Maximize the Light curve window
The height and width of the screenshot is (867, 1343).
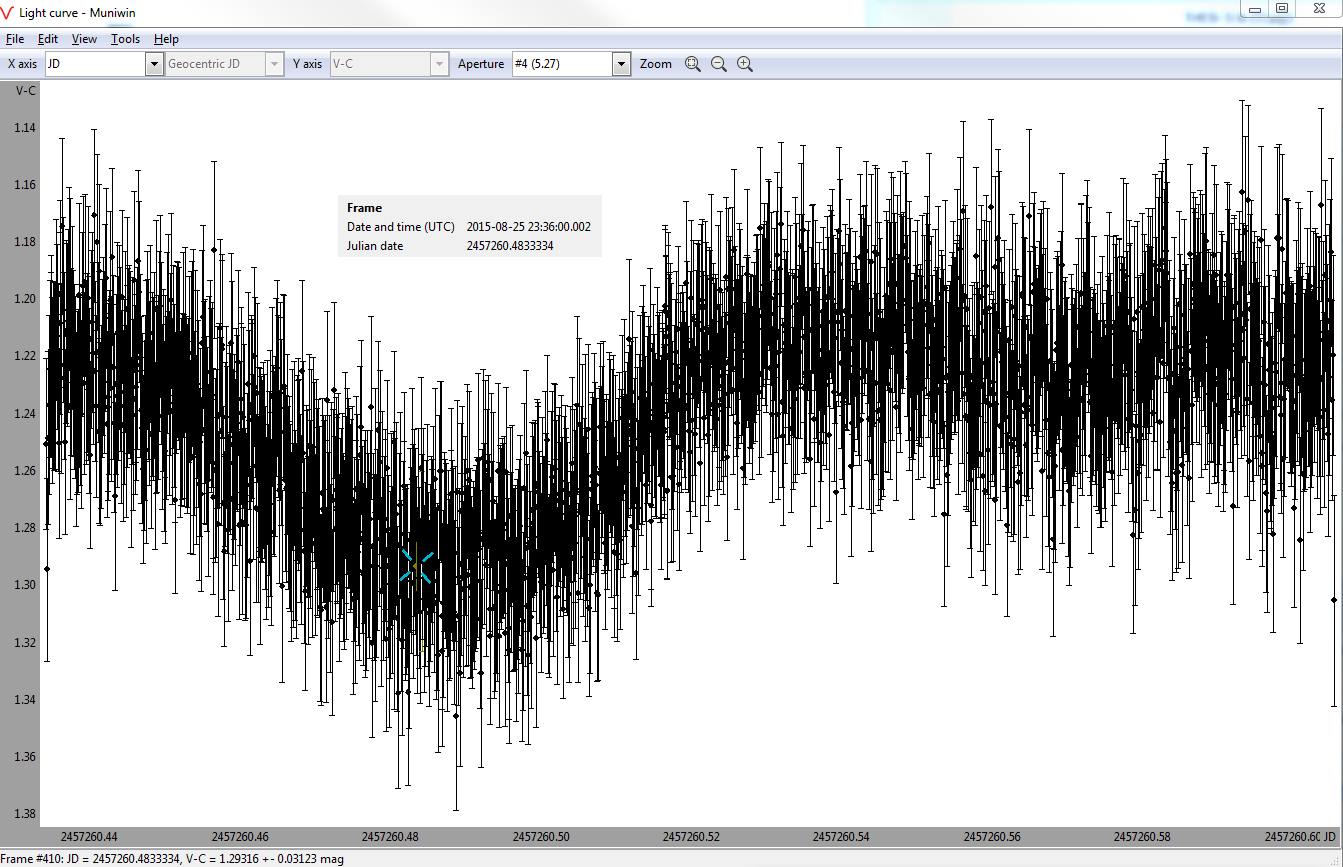click(x=1281, y=9)
